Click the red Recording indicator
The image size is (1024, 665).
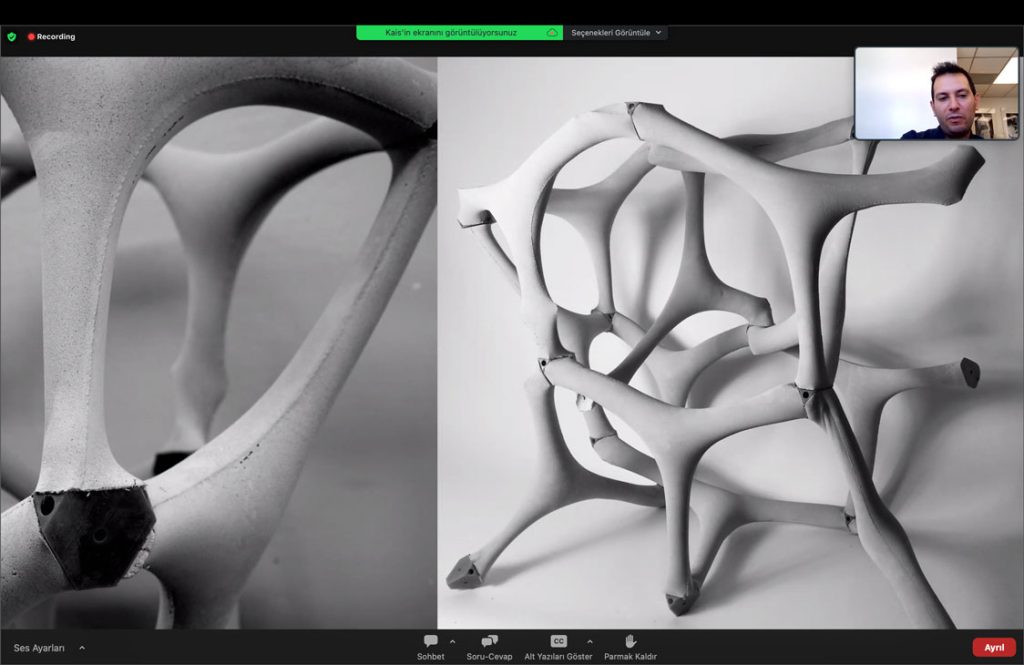coord(52,37)
